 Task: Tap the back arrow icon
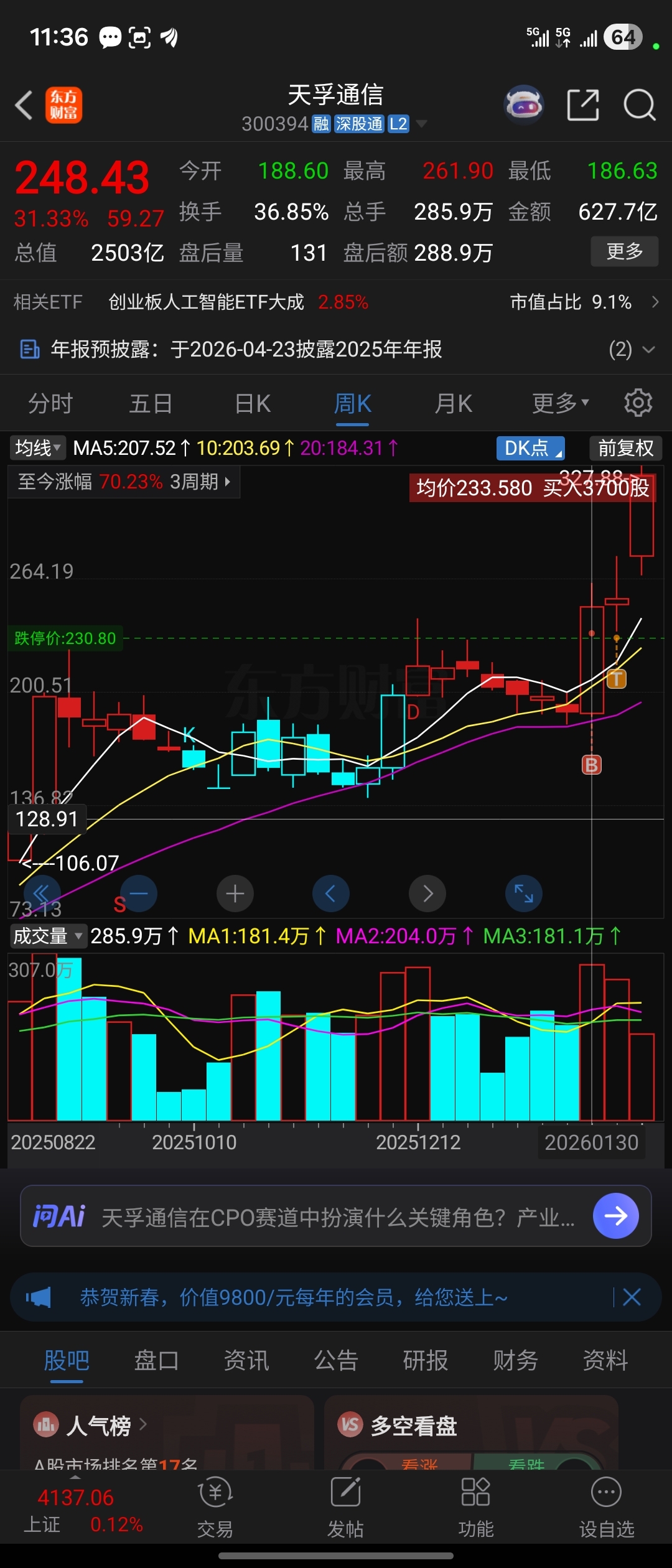click(x=24, y=105)
